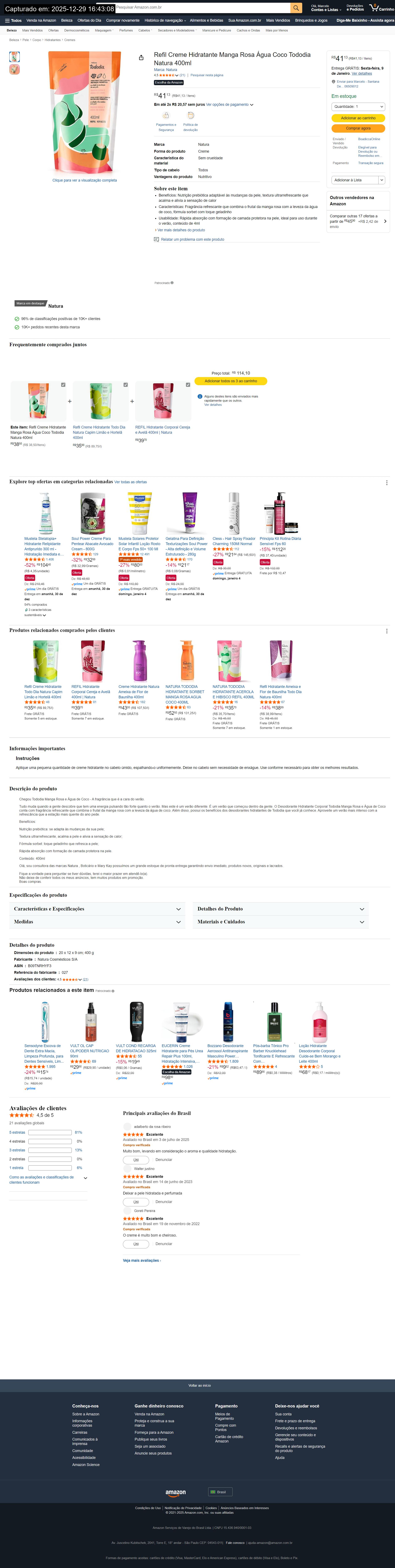This screenshot has width=395, height=1568.
Task: Uncheck the first bundled item checkbox
Action: 63,385
